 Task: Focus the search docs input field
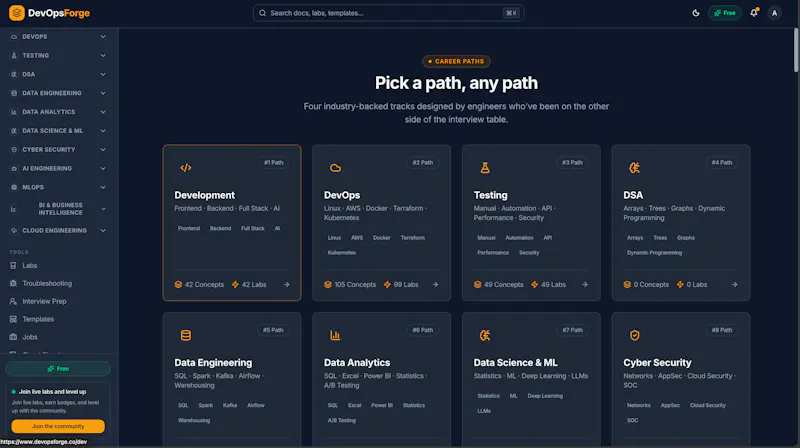point(388,13)
